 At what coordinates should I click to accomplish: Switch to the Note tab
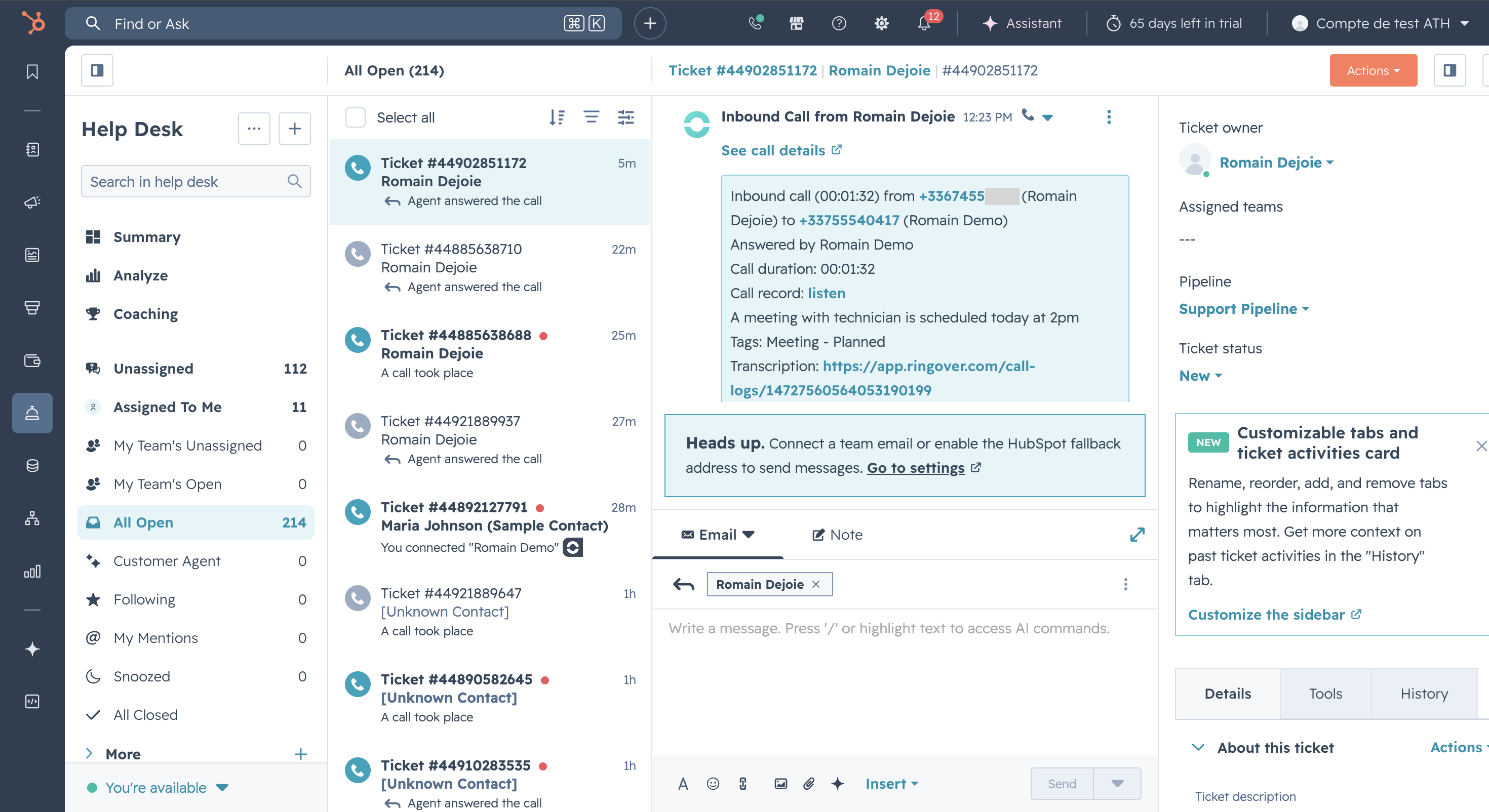coord(837,535)
